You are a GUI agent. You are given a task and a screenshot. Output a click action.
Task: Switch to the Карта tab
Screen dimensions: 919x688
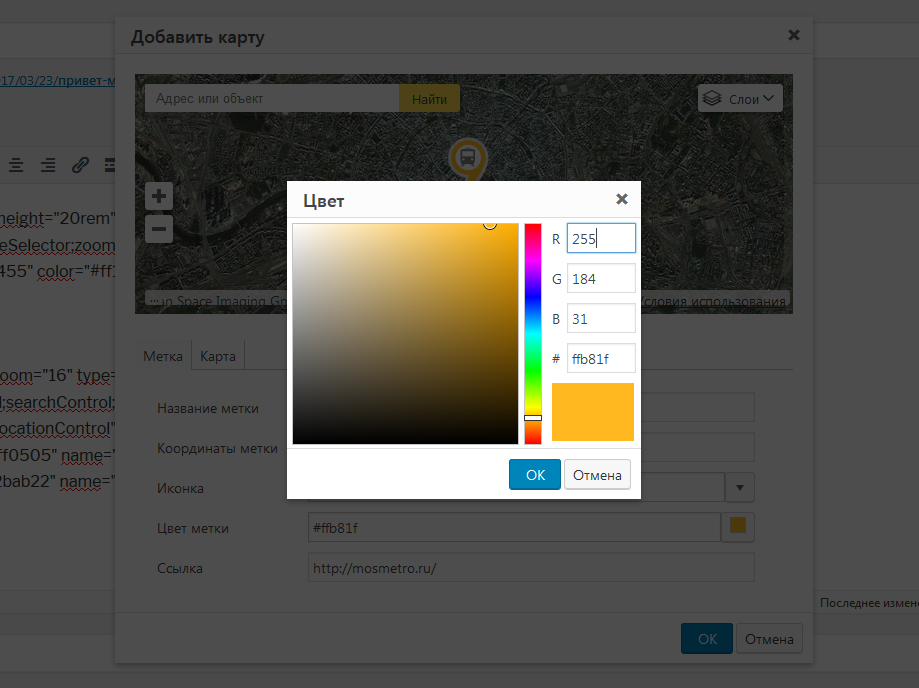coord(218,356)
